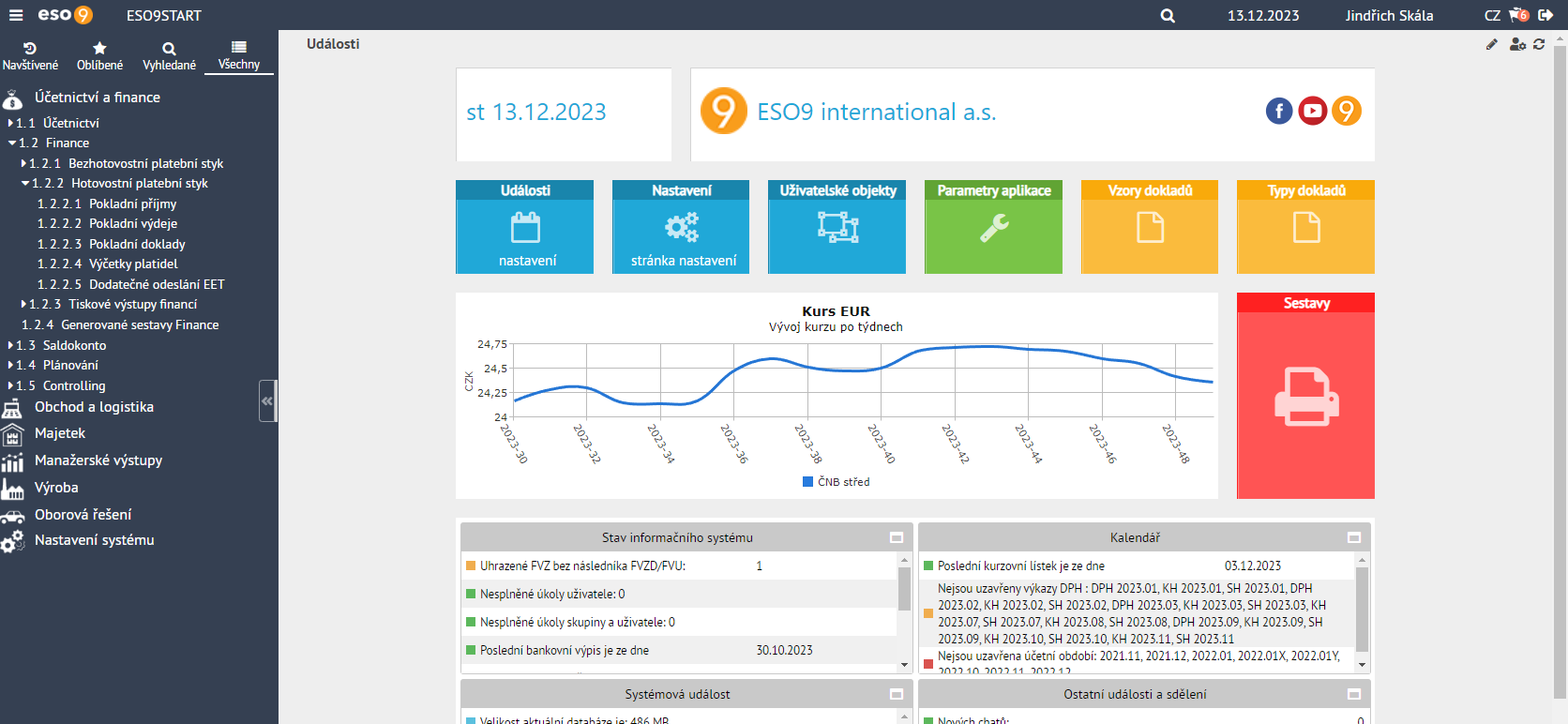
Task: Collapse the sidebar with double-chevron handle
Action: pos(268,401)
